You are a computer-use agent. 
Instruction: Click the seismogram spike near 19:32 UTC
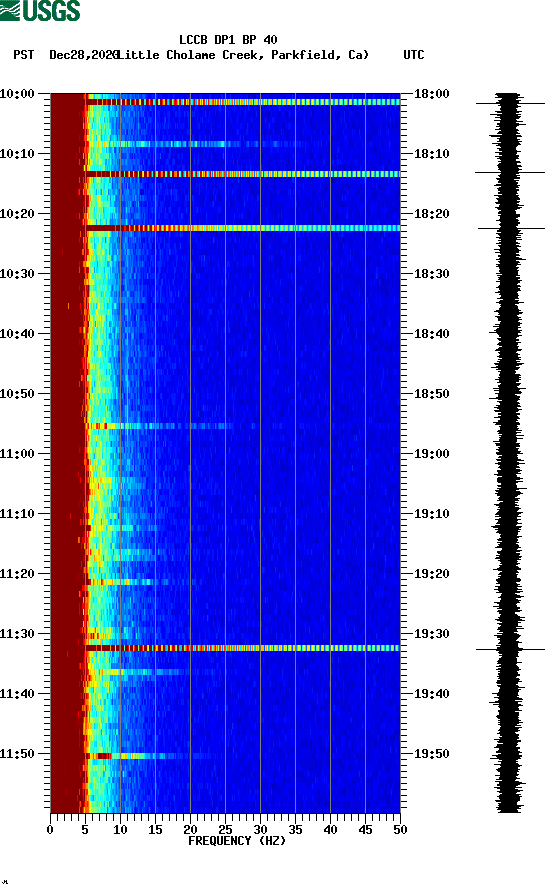510,649
